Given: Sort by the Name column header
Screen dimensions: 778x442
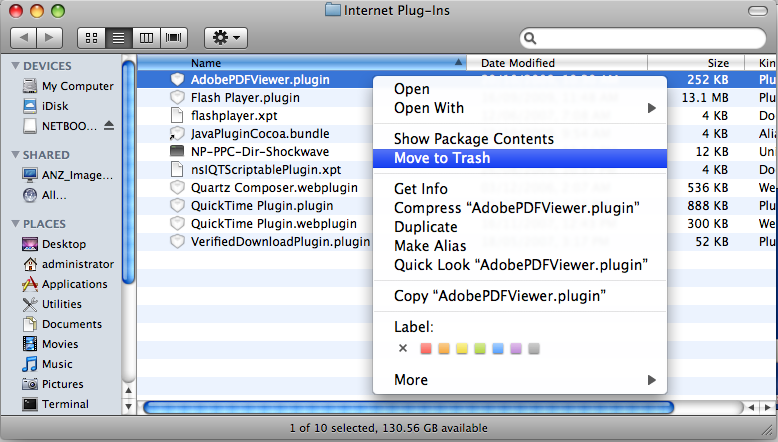Looking at the screenshot, I should coord(302,63).
